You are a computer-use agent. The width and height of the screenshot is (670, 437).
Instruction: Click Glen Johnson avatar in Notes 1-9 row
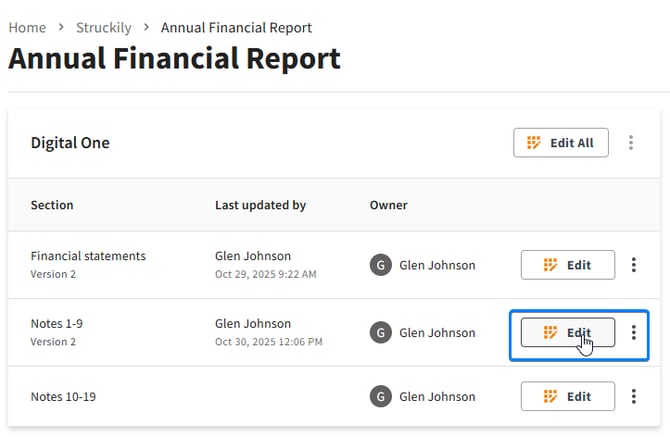(x=380, y=333)
